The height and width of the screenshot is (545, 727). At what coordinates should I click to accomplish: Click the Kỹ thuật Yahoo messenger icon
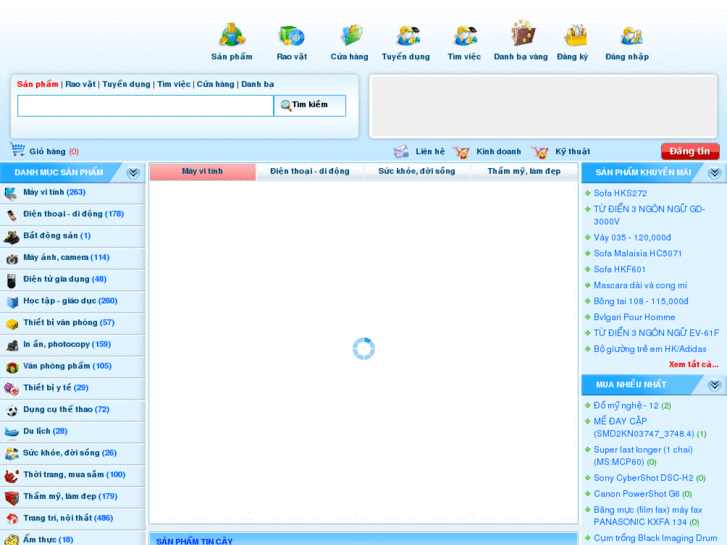tap(540, 152)
